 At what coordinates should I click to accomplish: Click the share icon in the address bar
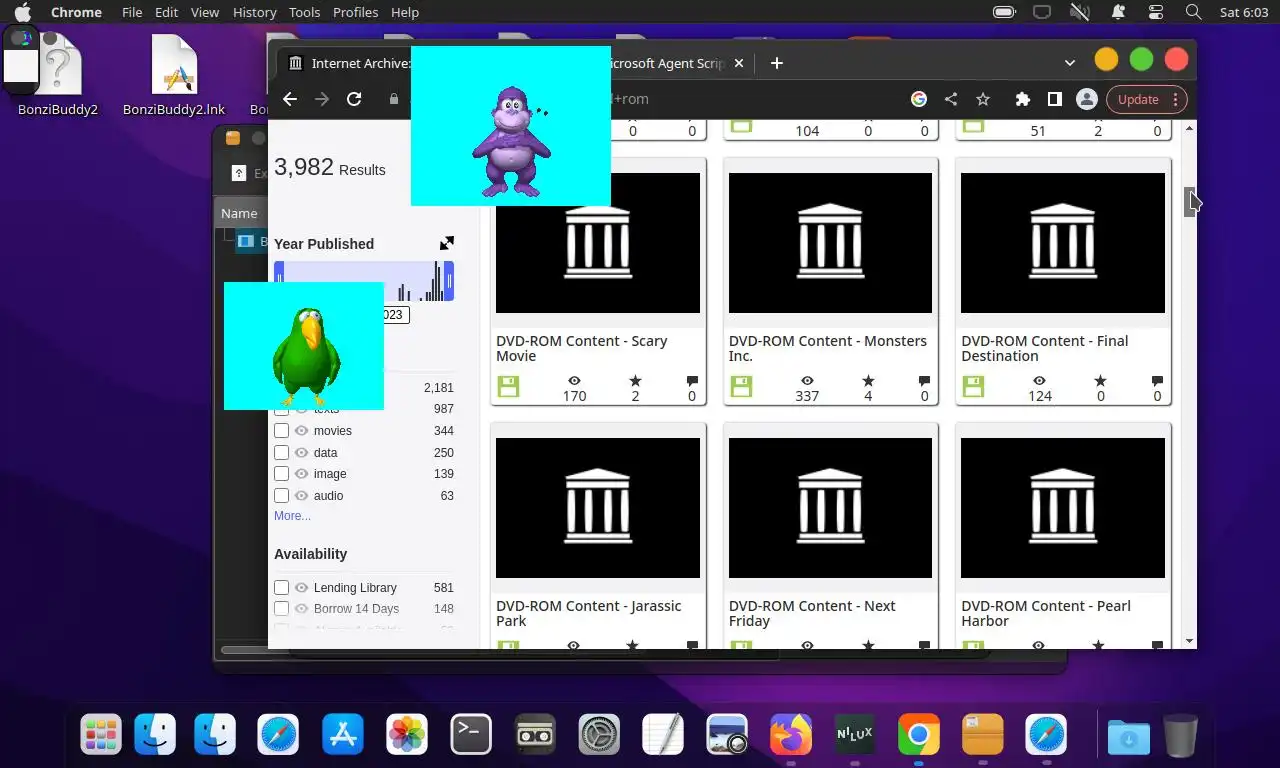click(951, 99)
